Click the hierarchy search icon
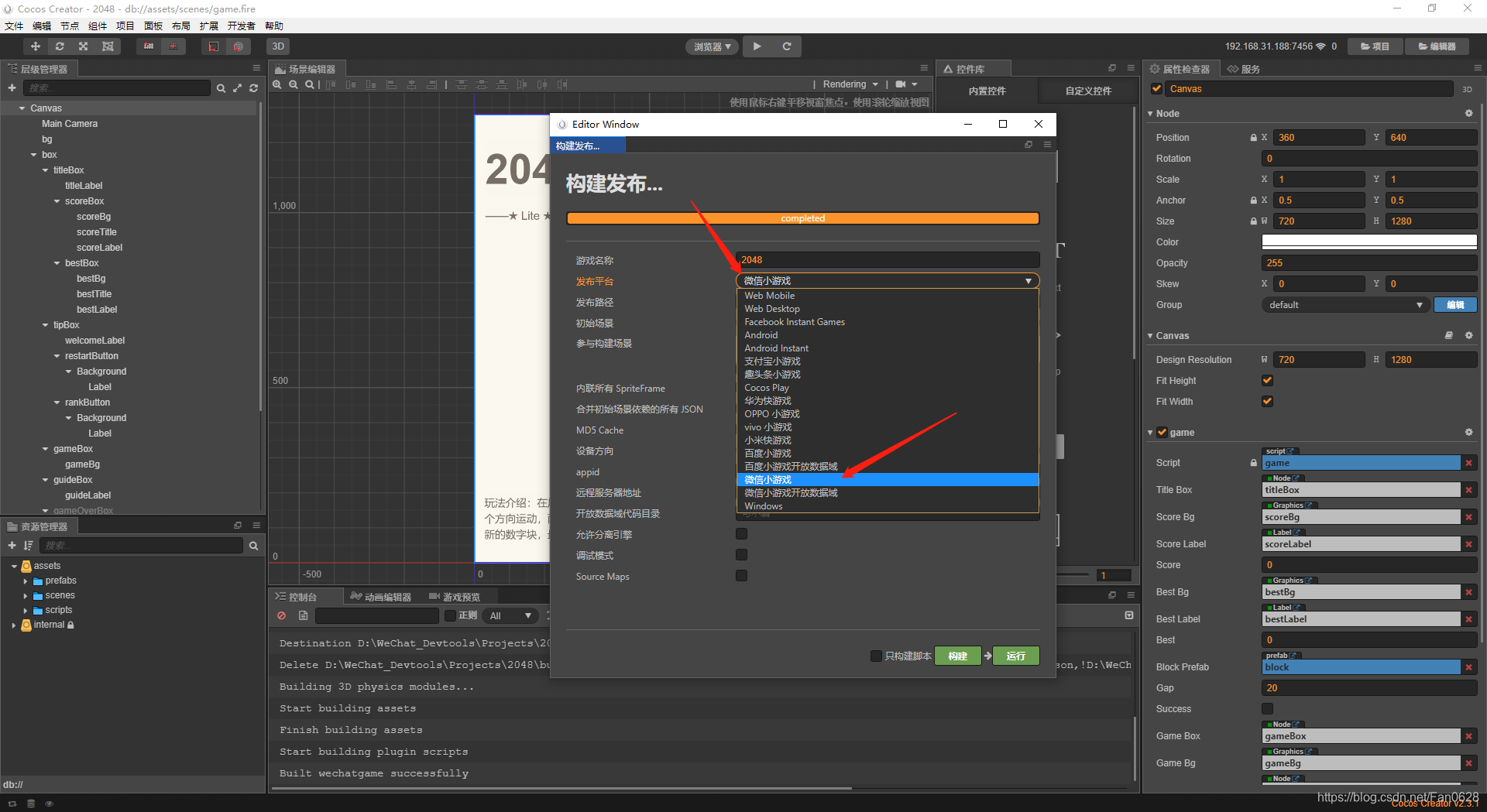The height and width of the screenshot is (812, 1487). [221, 88]
